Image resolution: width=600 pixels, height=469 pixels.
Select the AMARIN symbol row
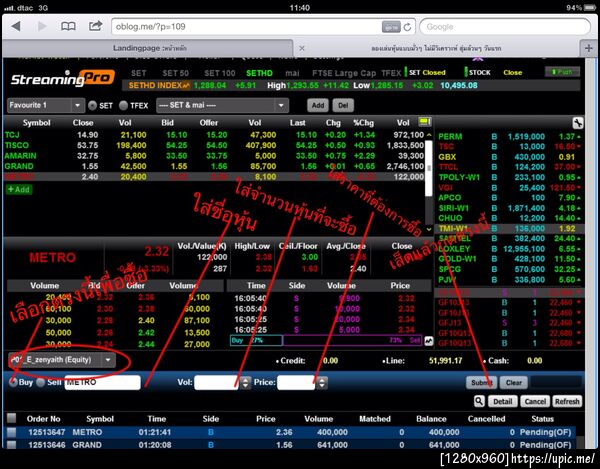(214, 156)
